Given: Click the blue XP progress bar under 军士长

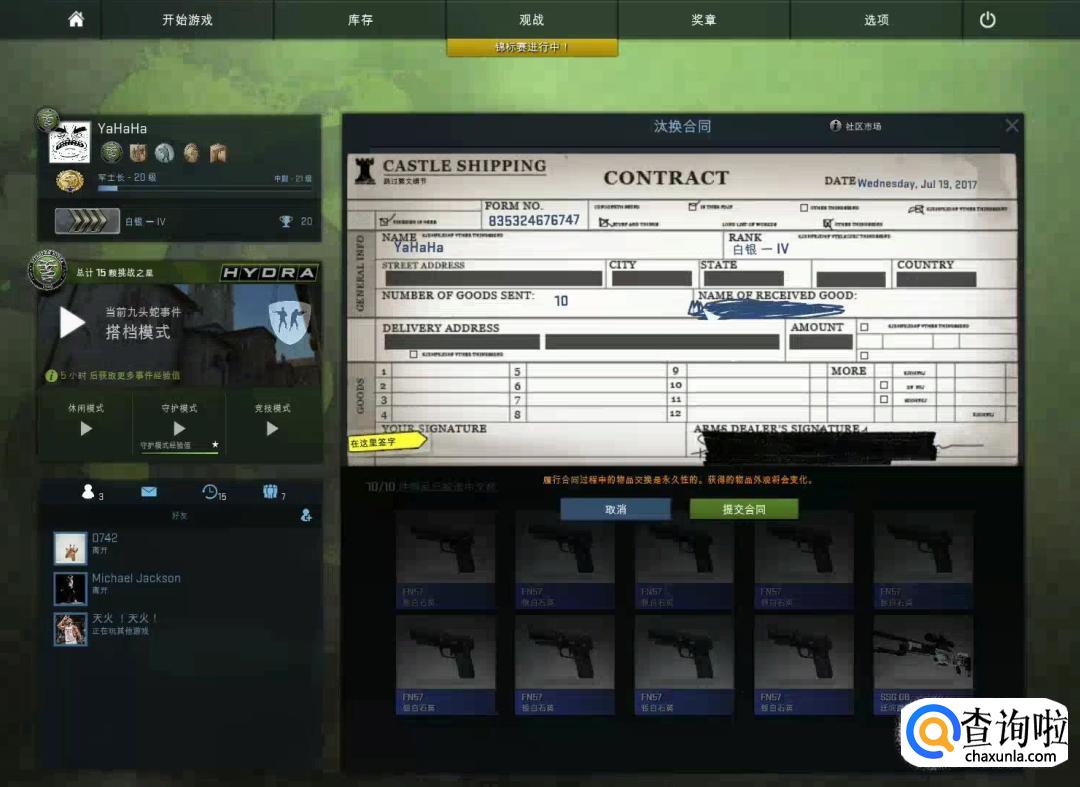Looking at the screenshot, I should [x=205, y=188].
